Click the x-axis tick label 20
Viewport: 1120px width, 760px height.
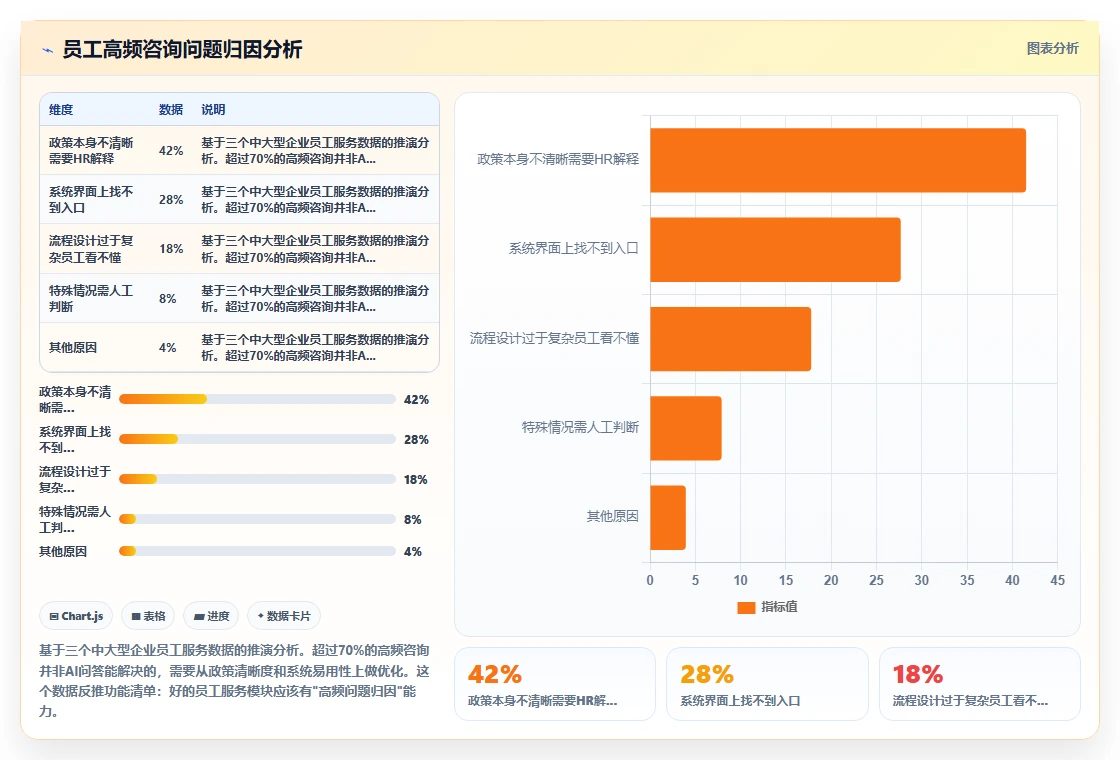click(831, 580)
